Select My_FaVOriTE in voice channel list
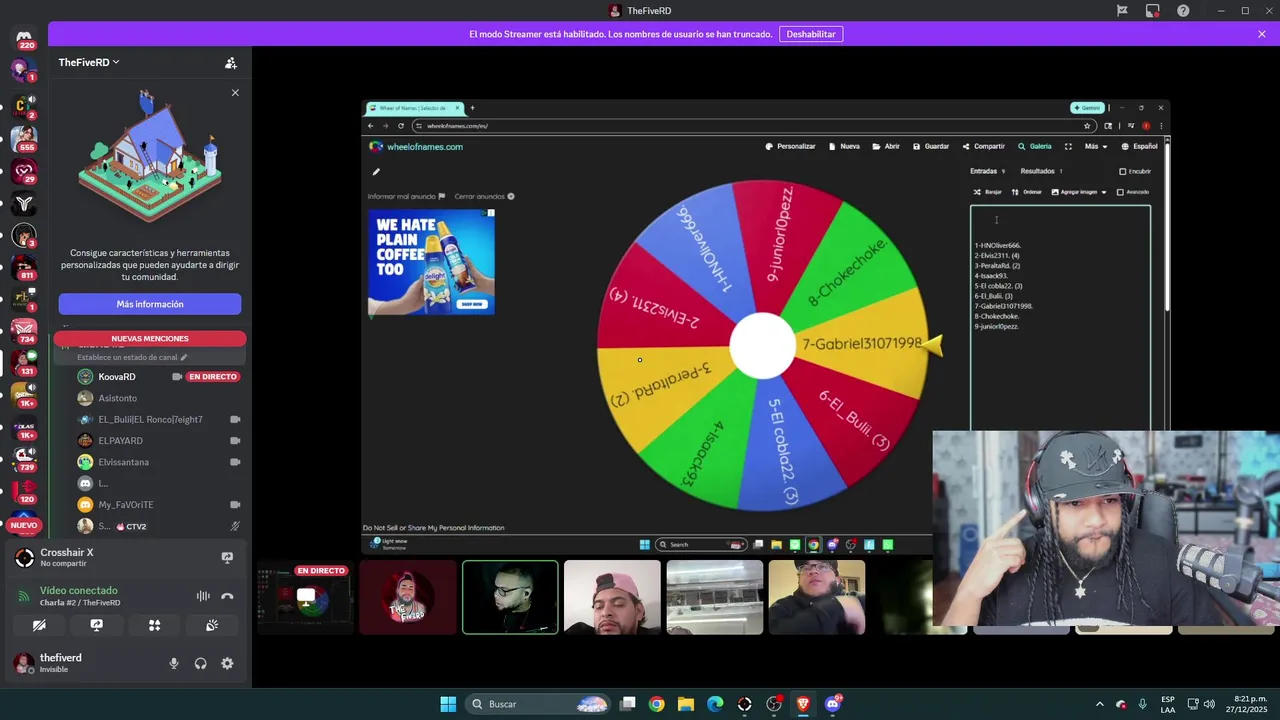The height and width of the screenshot is (720, 1280). pyautogui.click(x=160, y=505)
